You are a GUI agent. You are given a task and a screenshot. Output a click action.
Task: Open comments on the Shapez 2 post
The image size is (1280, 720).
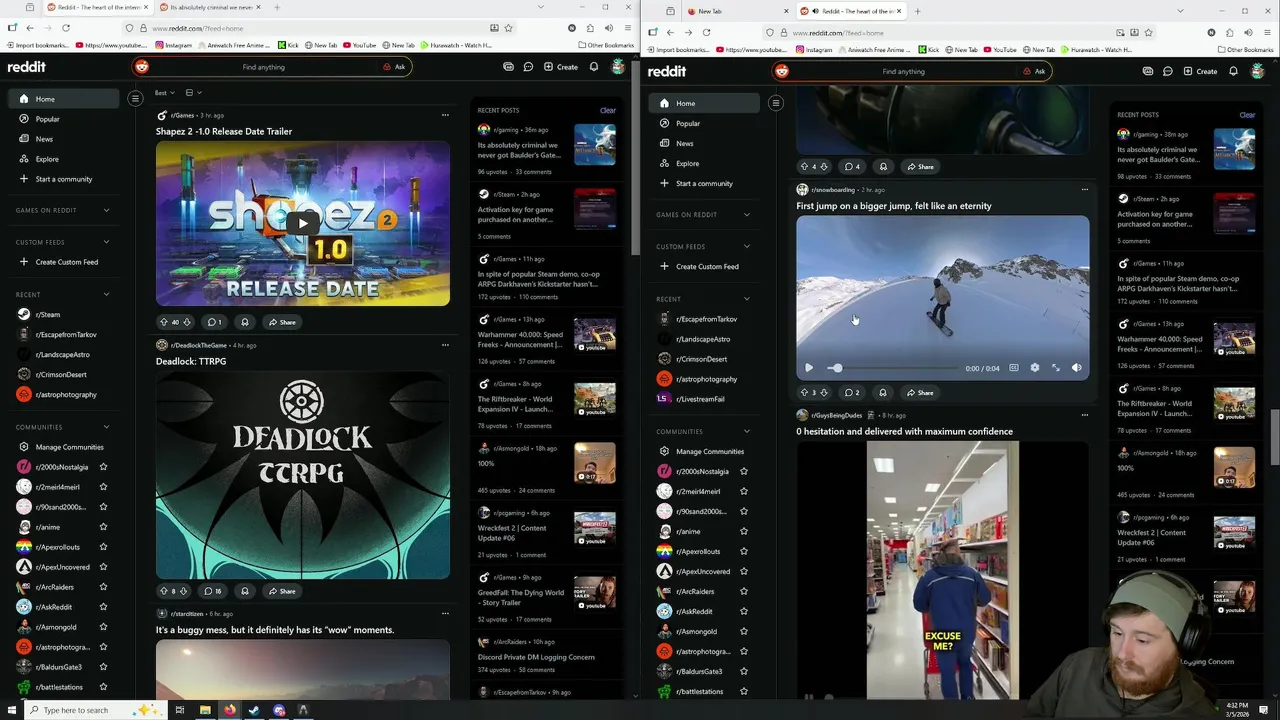214,322
